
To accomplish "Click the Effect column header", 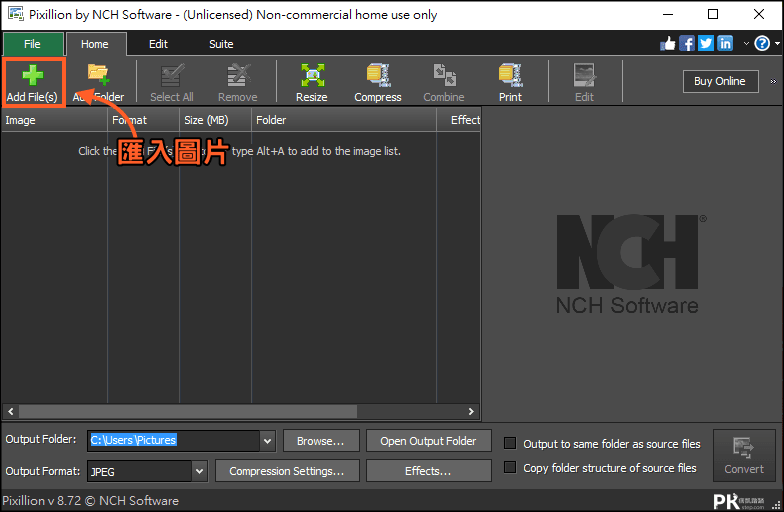I will [458, 120].
